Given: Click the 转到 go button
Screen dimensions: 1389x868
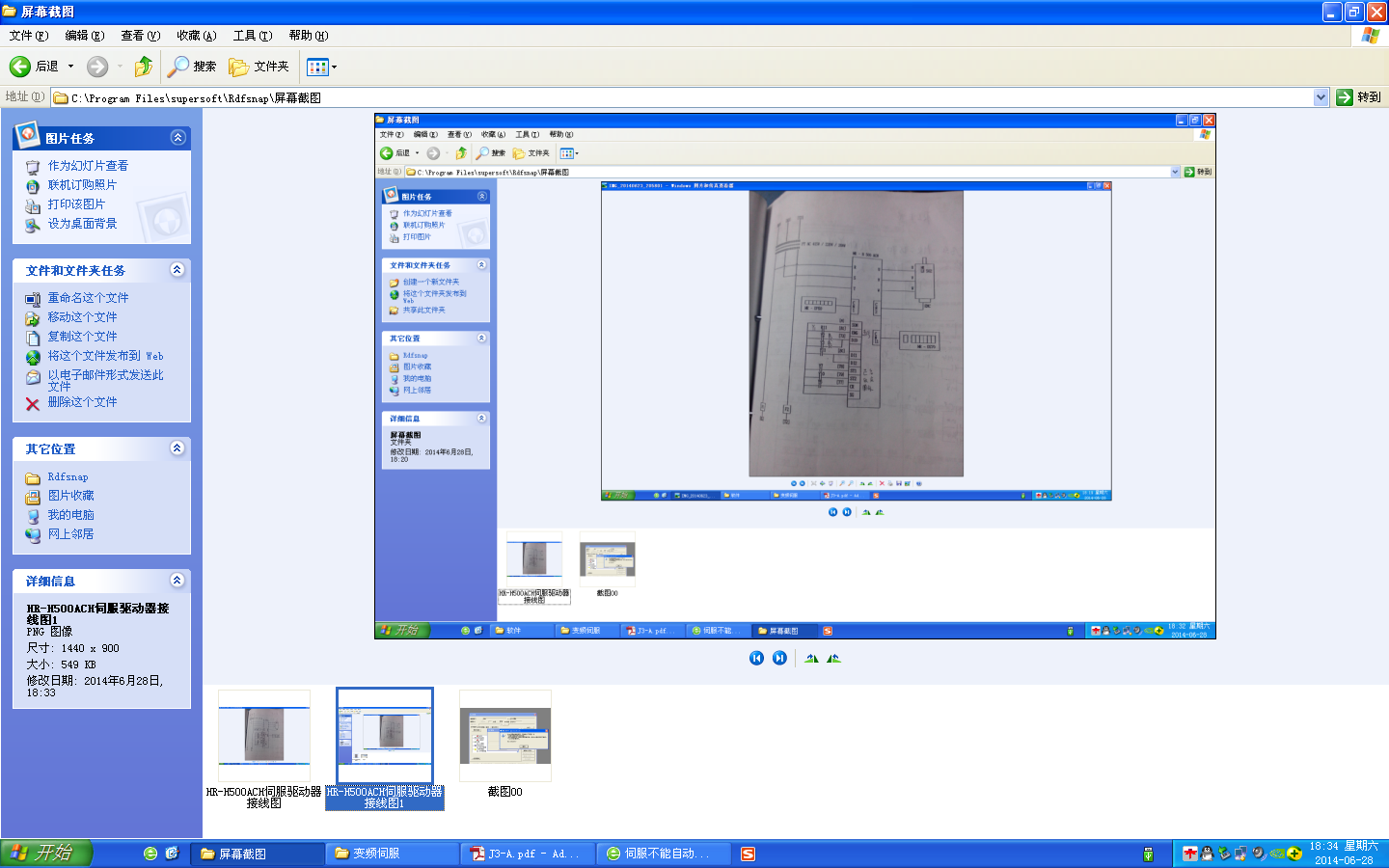Looking at the screenshot, I should 1359,97.
